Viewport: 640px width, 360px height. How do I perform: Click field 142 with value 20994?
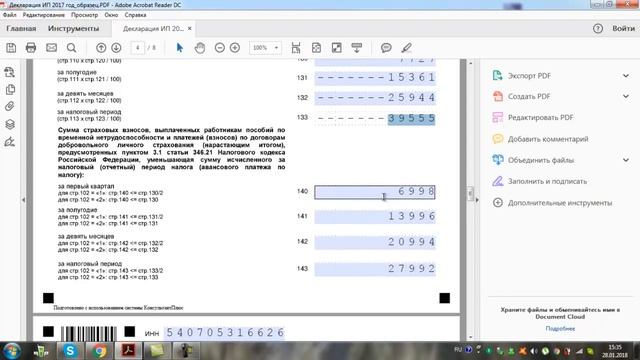coord(375,242)
